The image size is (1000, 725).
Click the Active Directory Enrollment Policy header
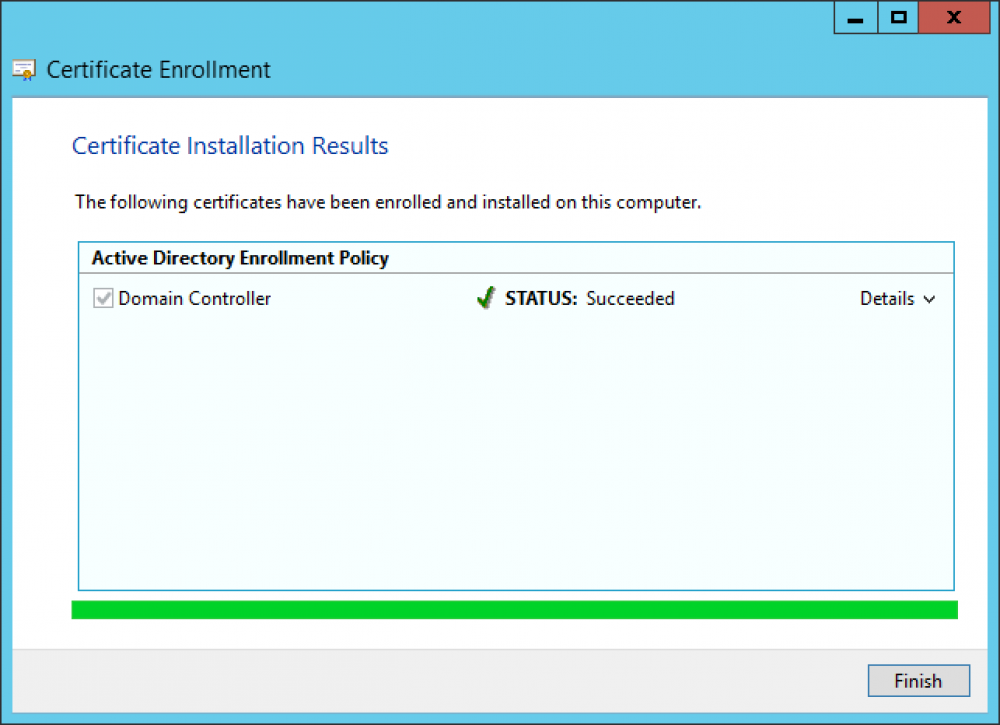239,258
